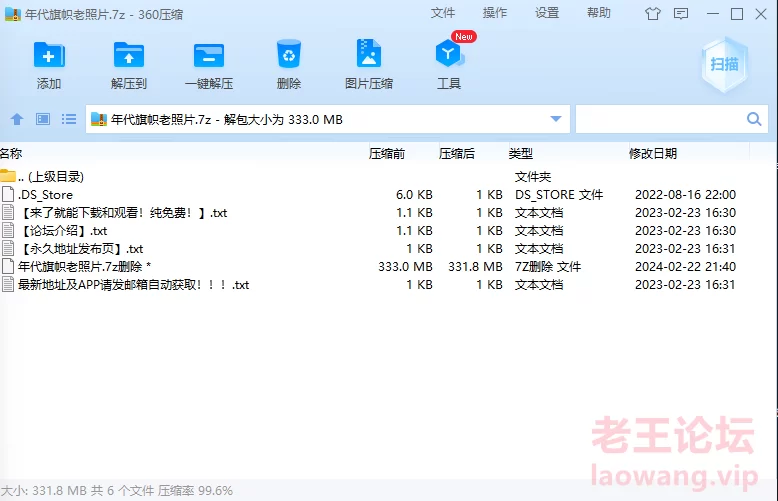Screen dimensions: 778x501
Task: Expand the archive path dropdown arrow
Action: (556, 120)
